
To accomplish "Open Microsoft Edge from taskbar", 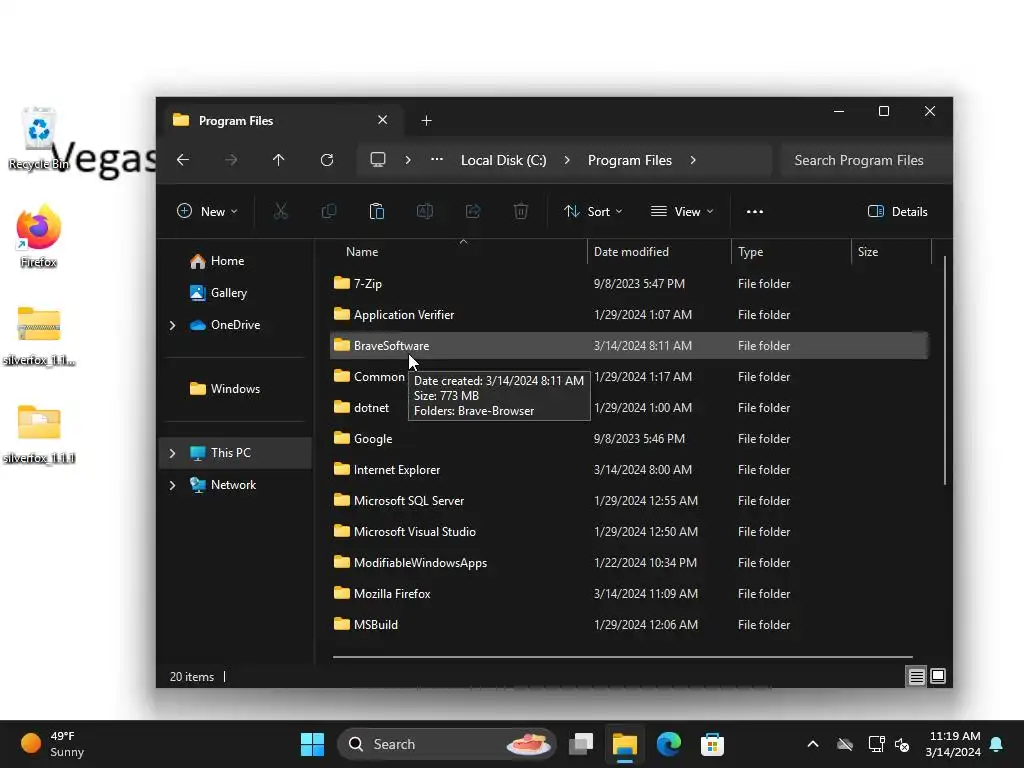I will click(669, 744).
